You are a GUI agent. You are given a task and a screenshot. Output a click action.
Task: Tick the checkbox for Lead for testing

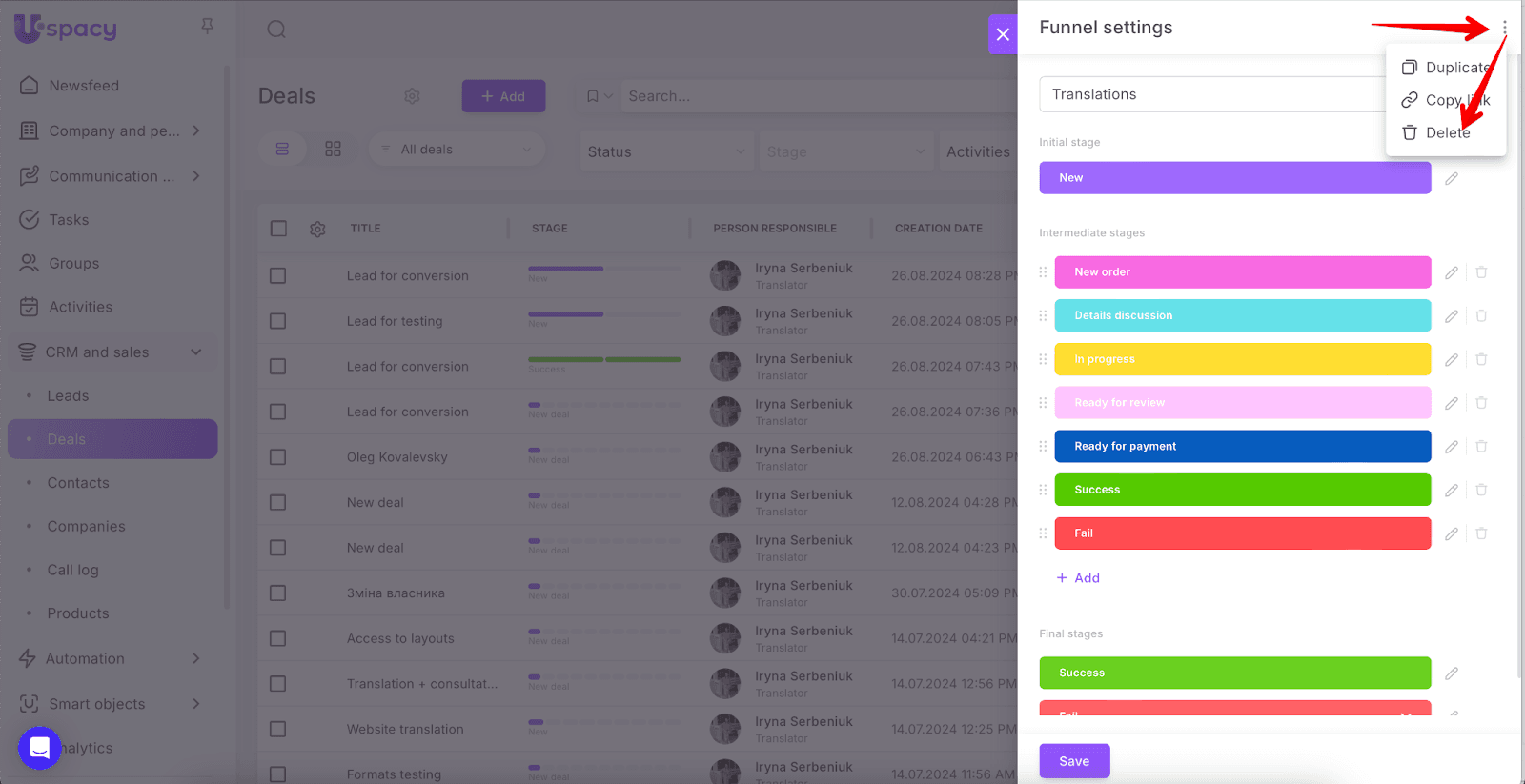[278, 321]
